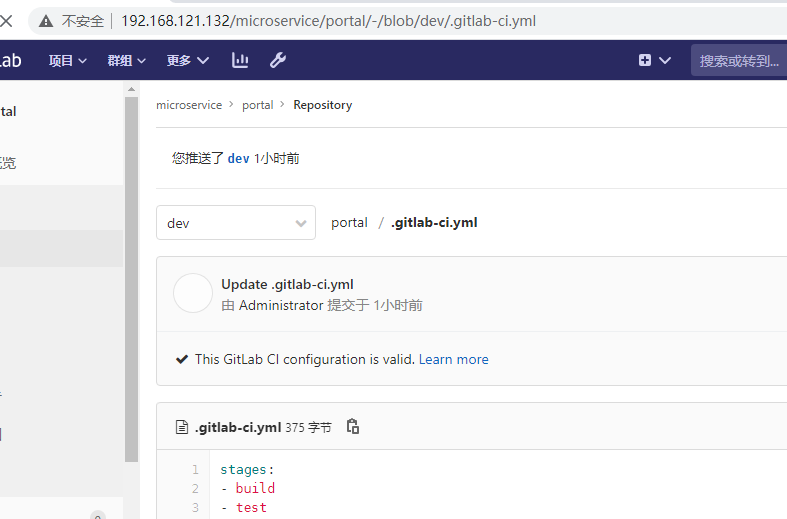The image size is (787, 519).
Task: Focus the 搜索或转到 search field
Action: point(739,61)
